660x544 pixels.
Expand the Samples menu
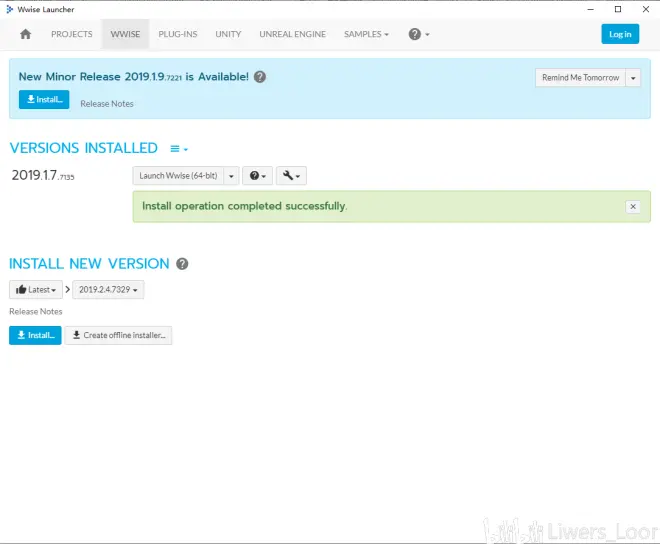pos(366,34)
